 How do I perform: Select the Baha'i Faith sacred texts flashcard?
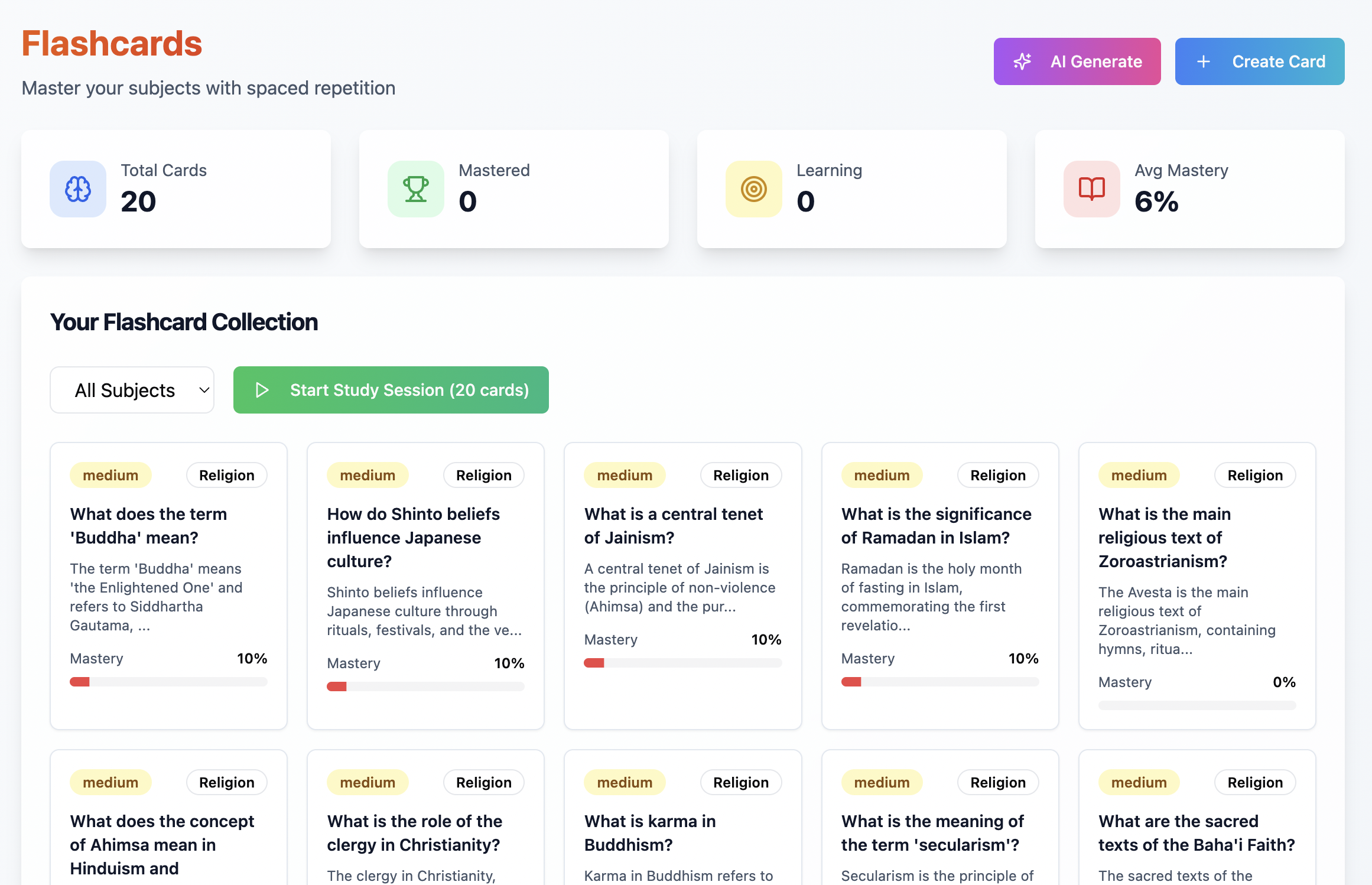click(1196, 832)
